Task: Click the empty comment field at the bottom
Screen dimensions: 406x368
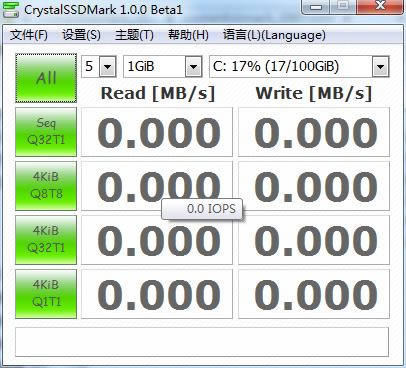Action: click(202, 342)
